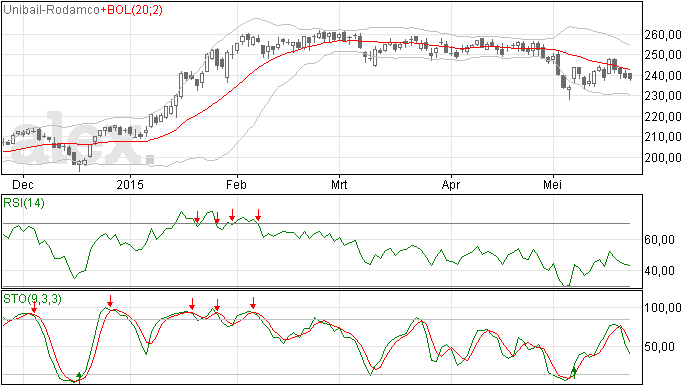Click the stochastic 50,00 axis label
The height and width of the screenshot is (387, 690).
(x=659, y=347)
